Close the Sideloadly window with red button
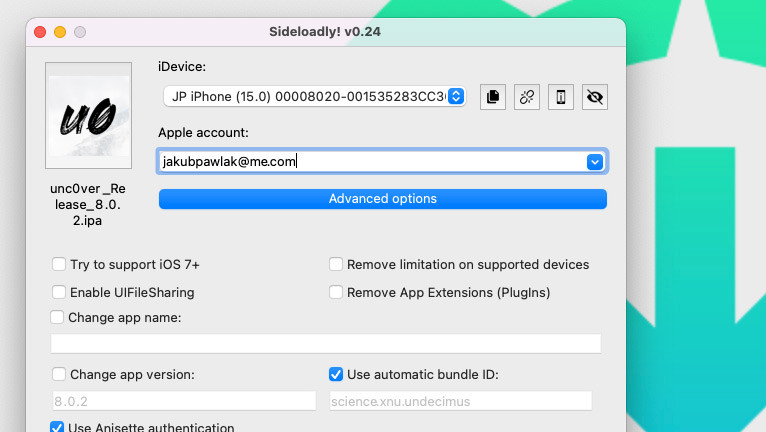Screen dimensions: 766x432 (x=40, y=32)
